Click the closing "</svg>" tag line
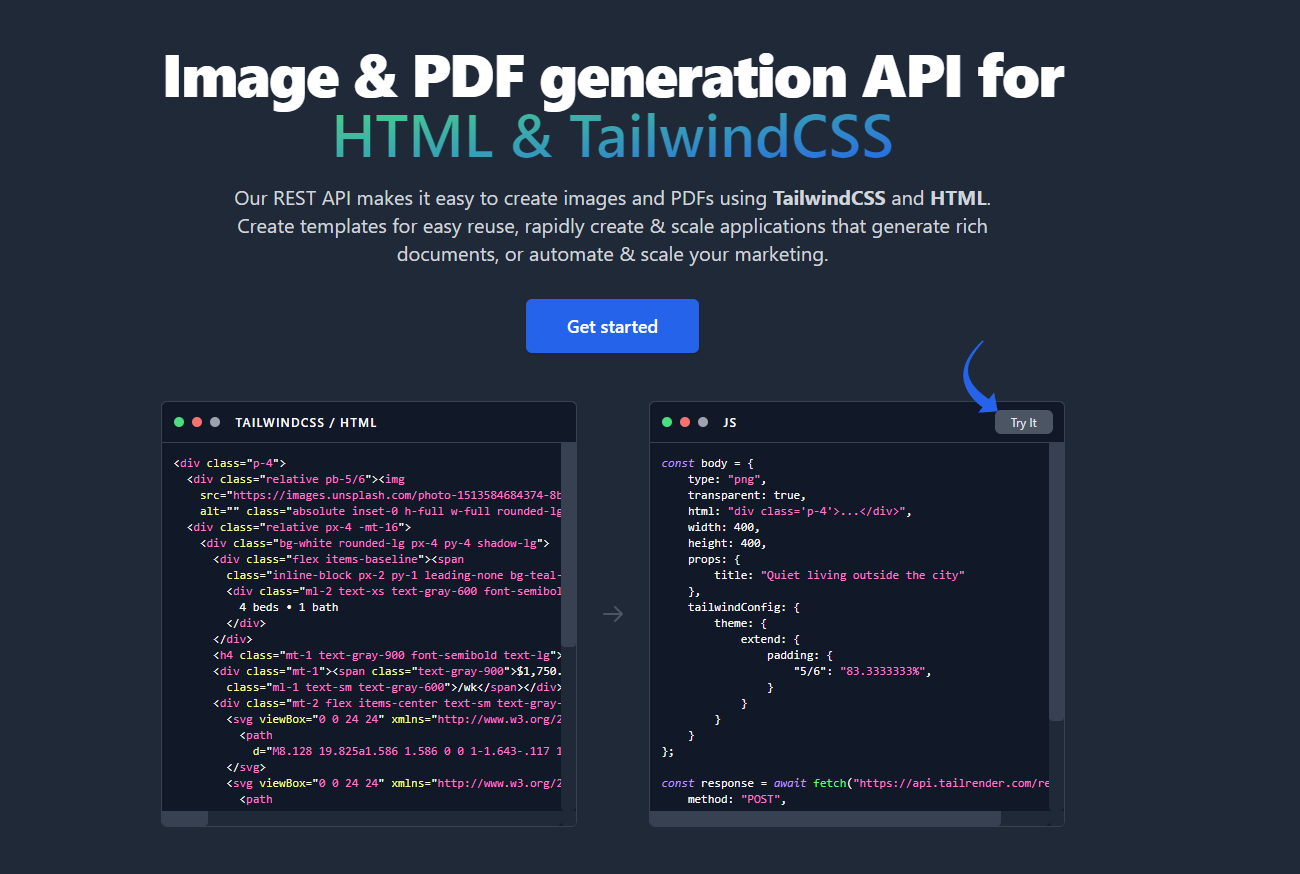Viewport: 1300px width, 874px height. pyautogui.click(x=246, y=767)
